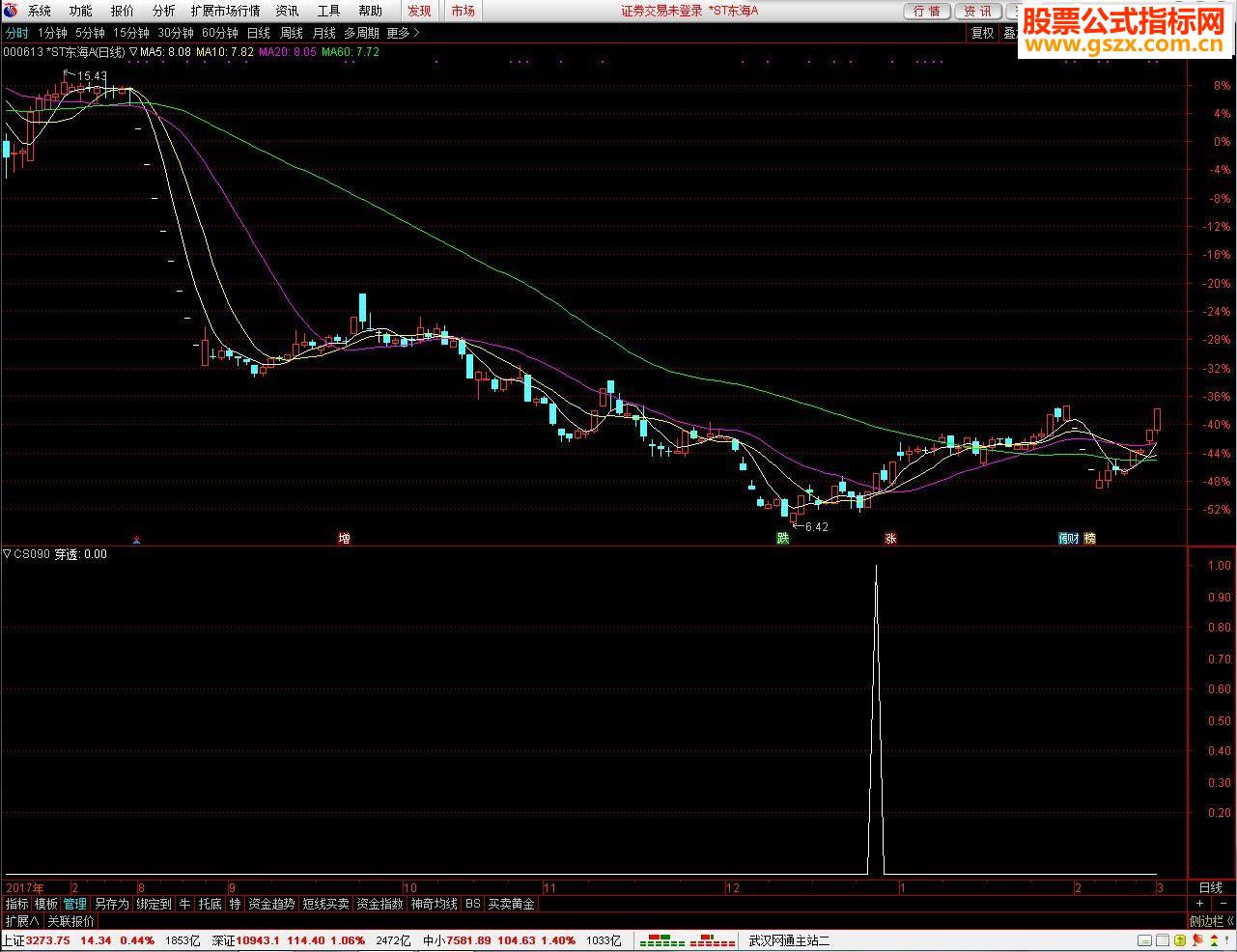This screenshot has height=952, width=1237.
Task: Open the 关联报价 tab
Action: click(71, 921)
